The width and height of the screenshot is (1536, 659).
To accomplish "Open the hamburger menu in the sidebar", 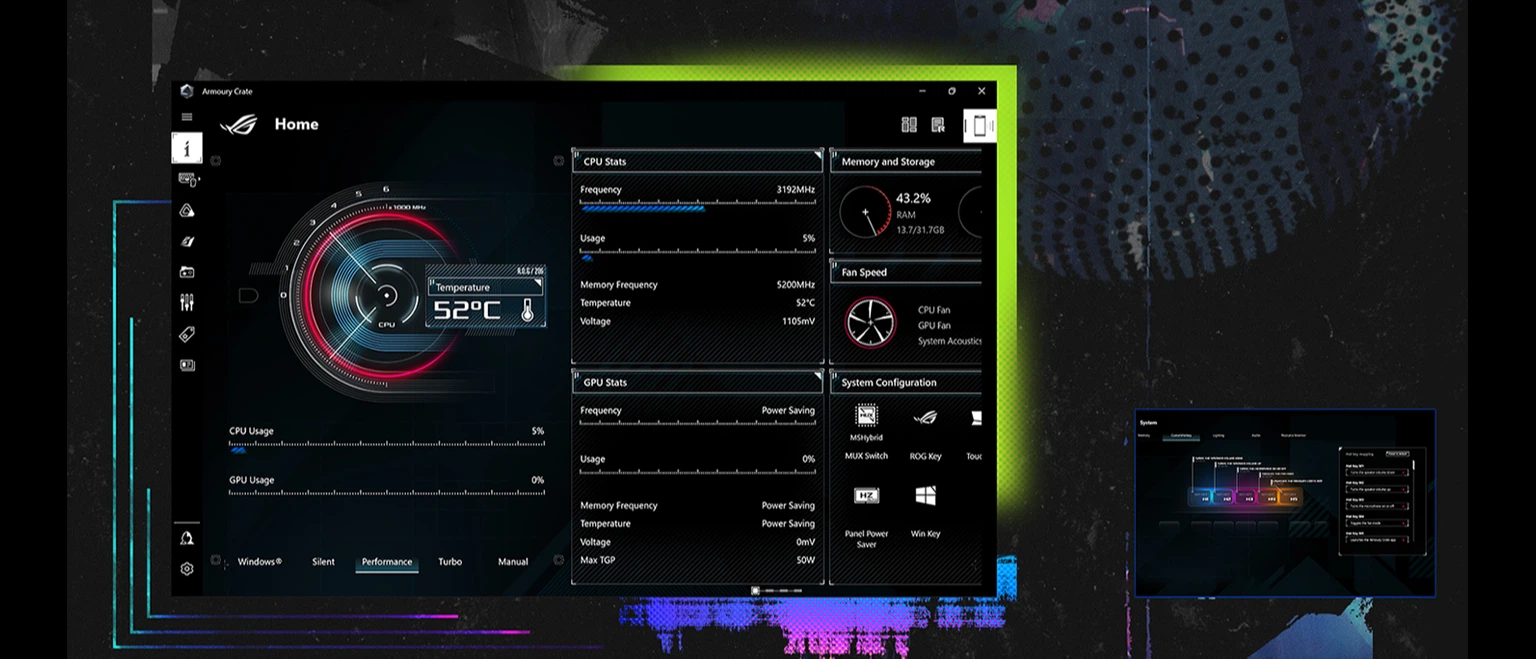I will pyautogui.click(x=187, y=117).
